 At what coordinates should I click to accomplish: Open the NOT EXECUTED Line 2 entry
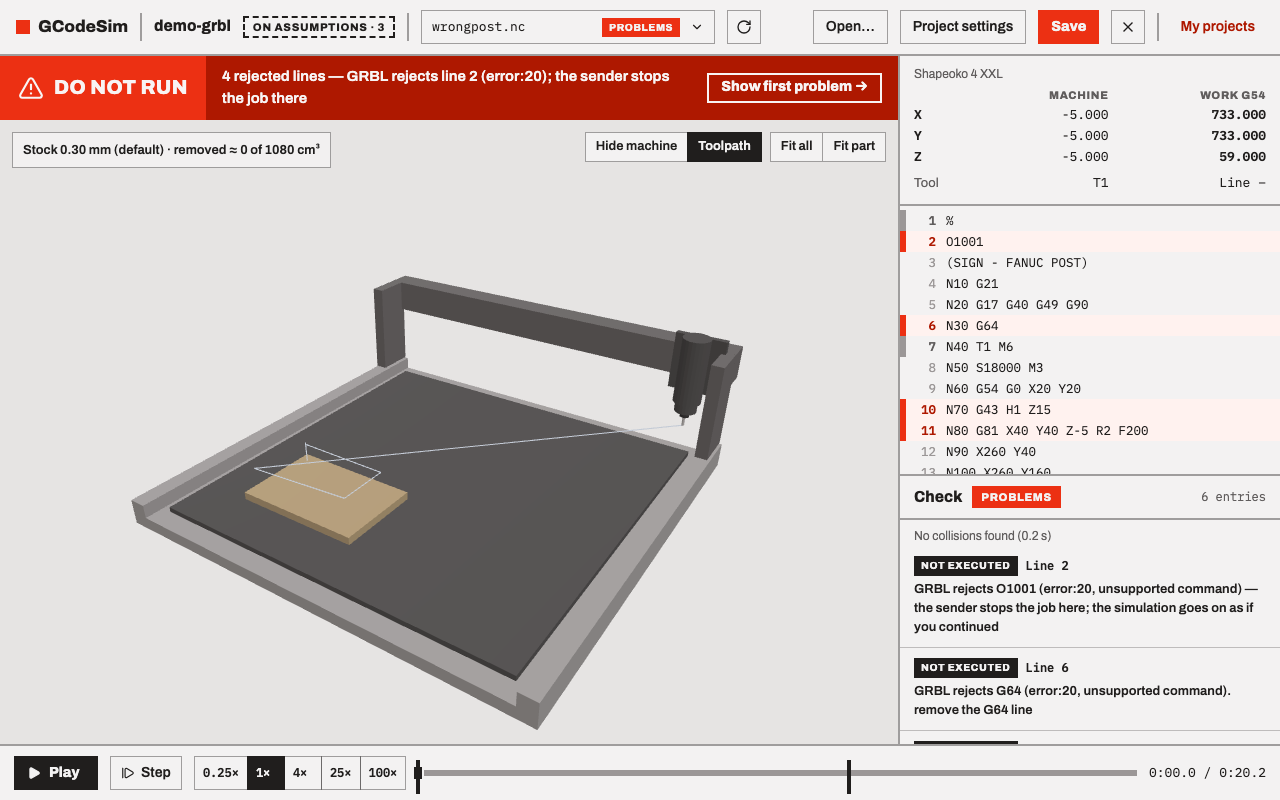[1090, 595]
